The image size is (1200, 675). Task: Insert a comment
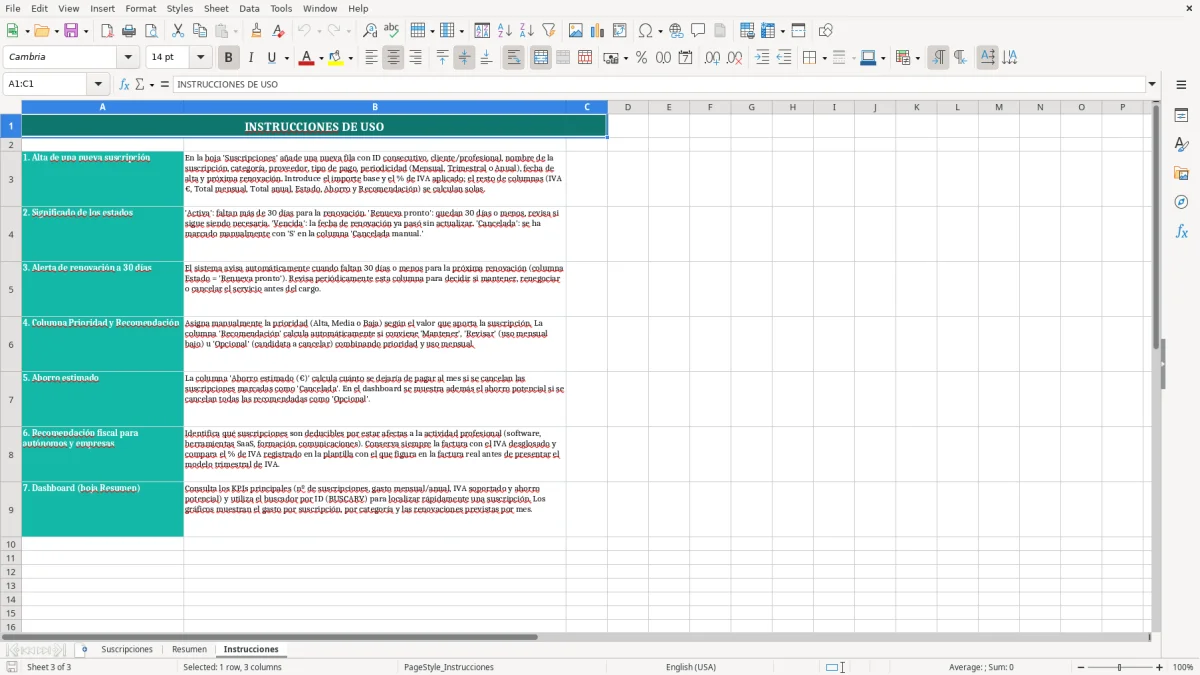tap(698, 31)
